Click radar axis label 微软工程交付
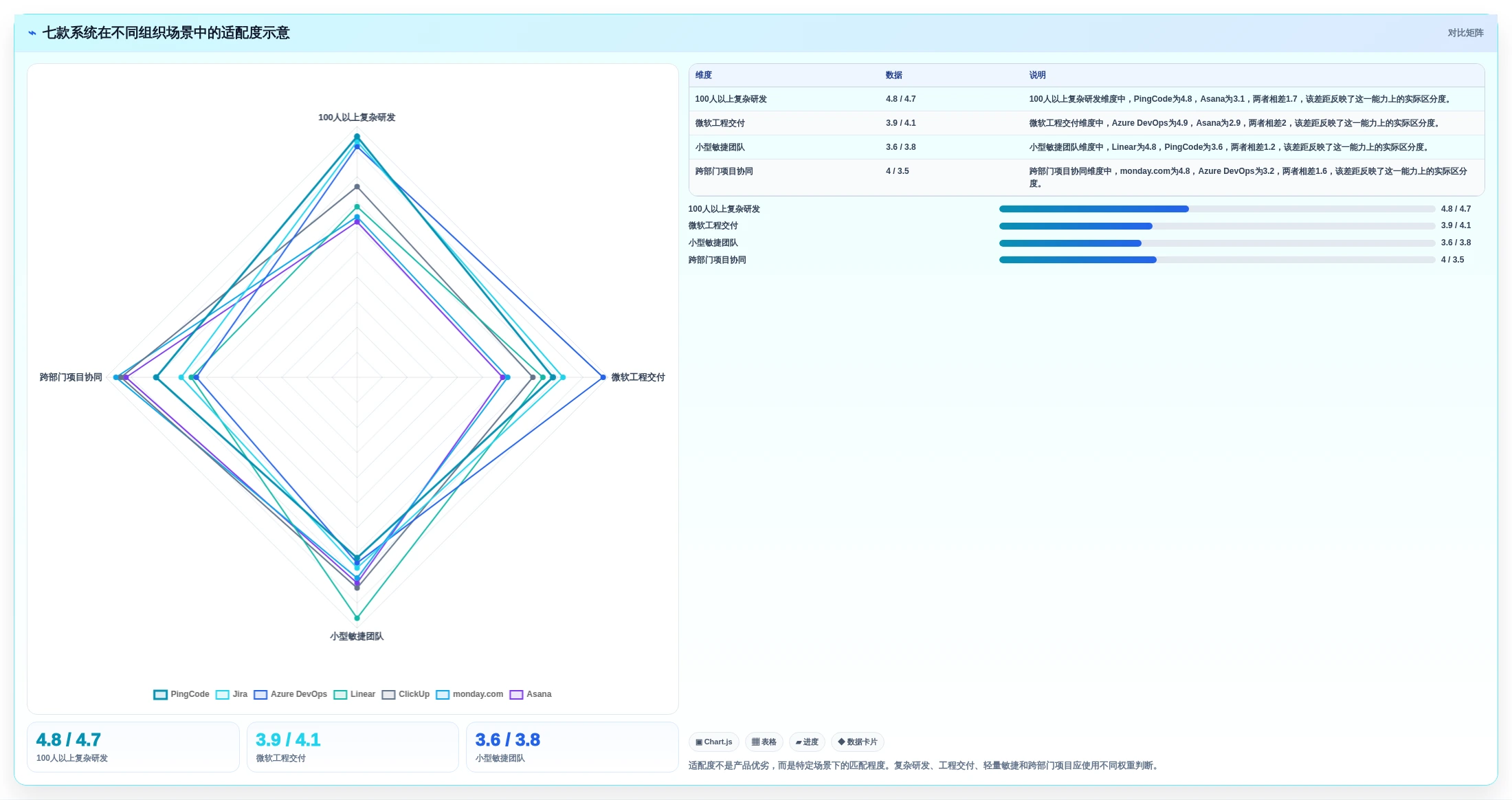Screen dimensions: 1512x800 click(x=638, y=377)
